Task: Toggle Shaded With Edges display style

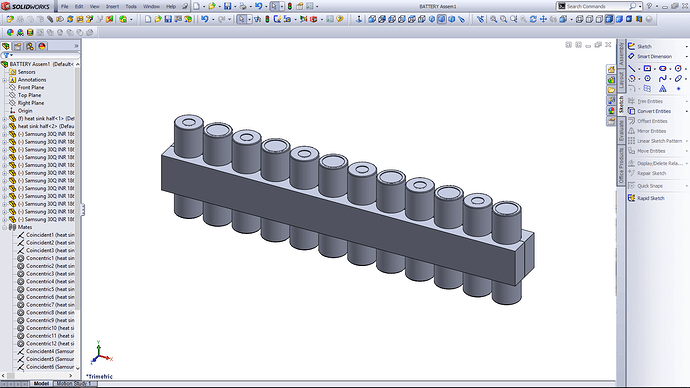Action: pos(609,19)
